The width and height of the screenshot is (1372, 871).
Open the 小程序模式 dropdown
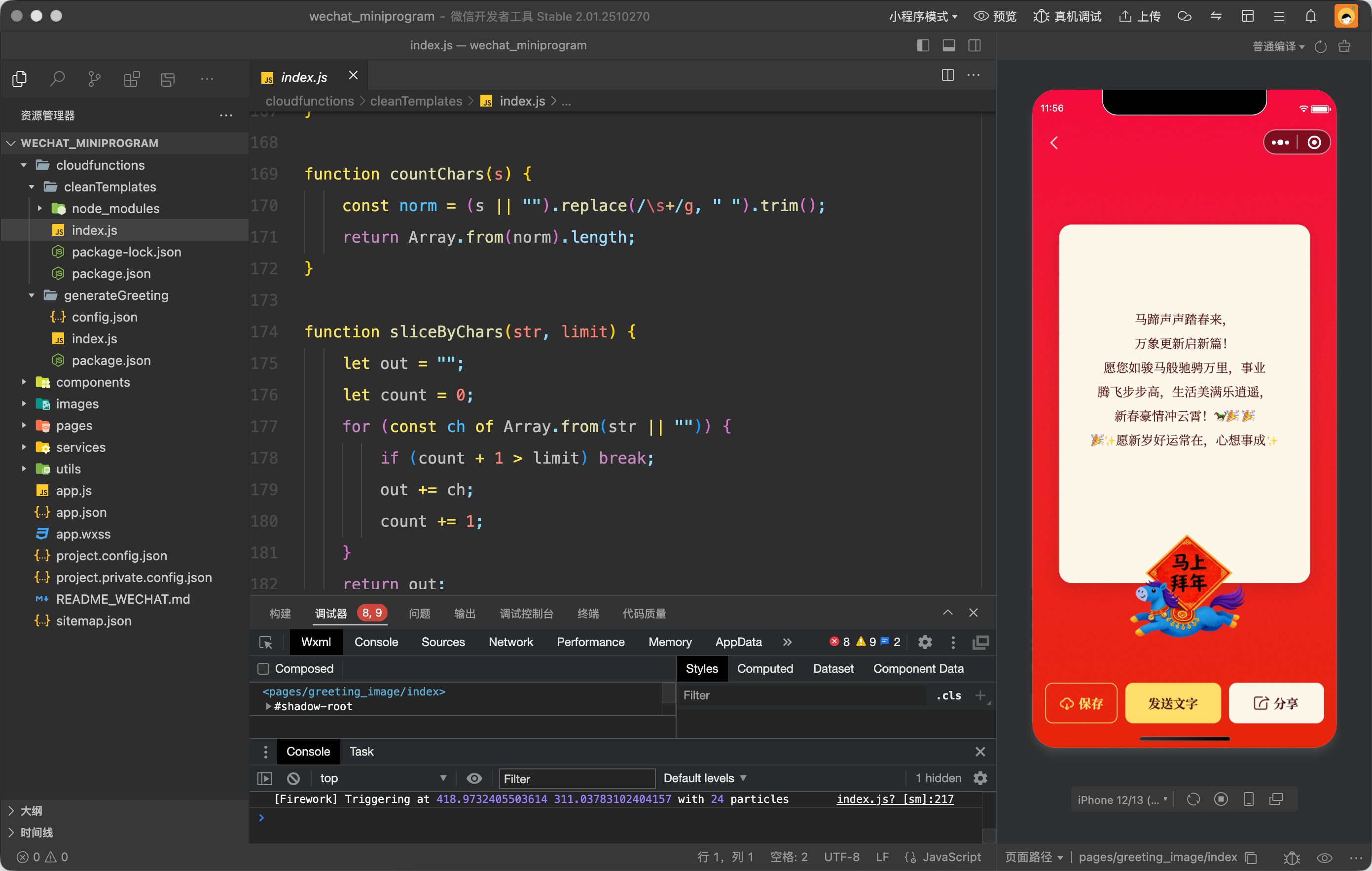[x=922, y=16]
